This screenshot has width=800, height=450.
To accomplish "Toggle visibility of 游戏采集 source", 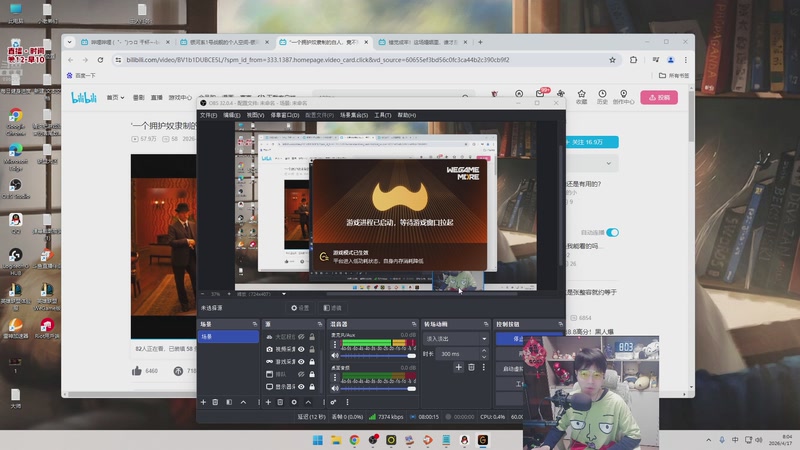I will (x=302, y=362).
